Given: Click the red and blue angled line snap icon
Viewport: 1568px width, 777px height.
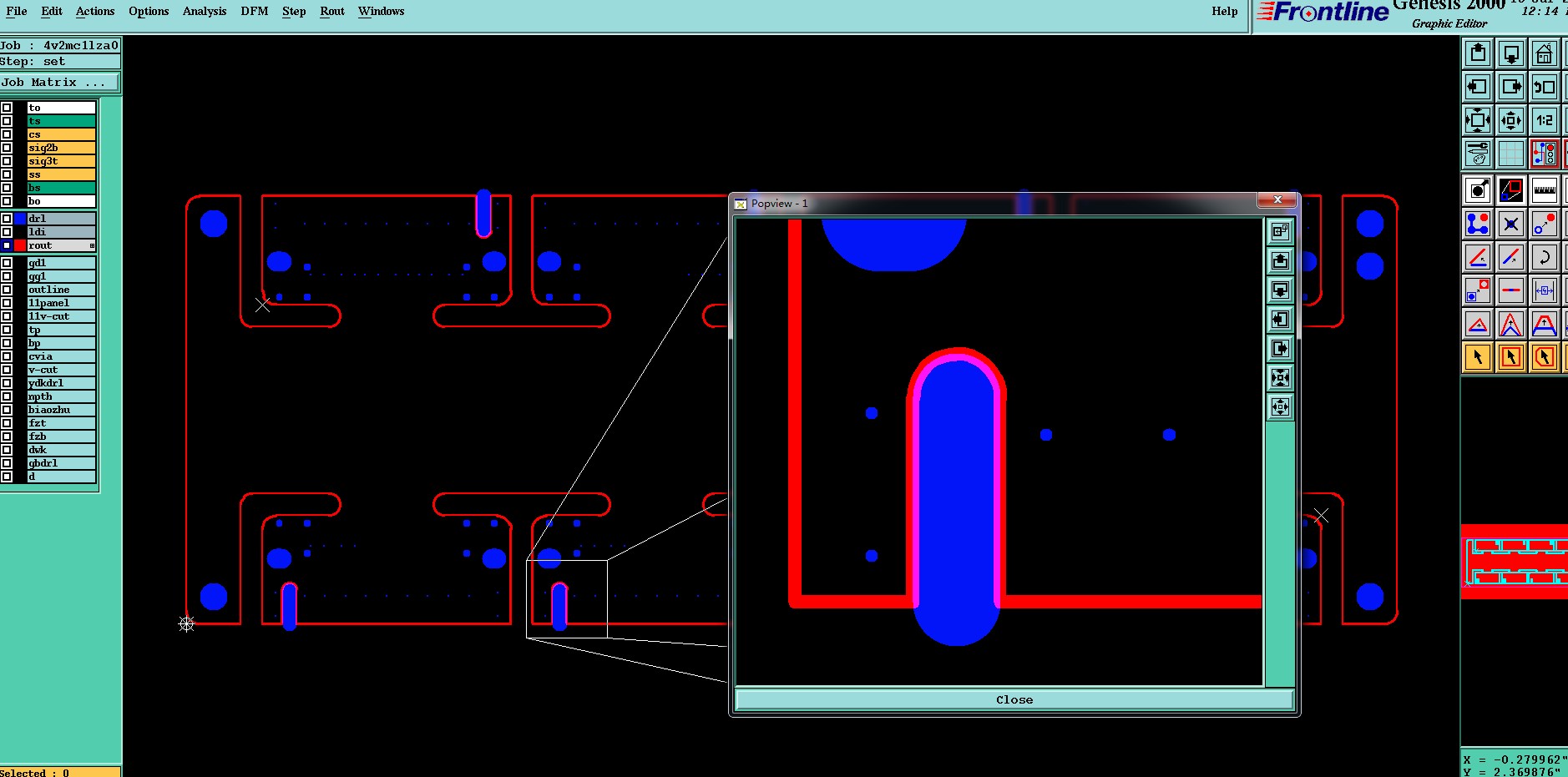Looking at the screenshot, I should 1478,257.
